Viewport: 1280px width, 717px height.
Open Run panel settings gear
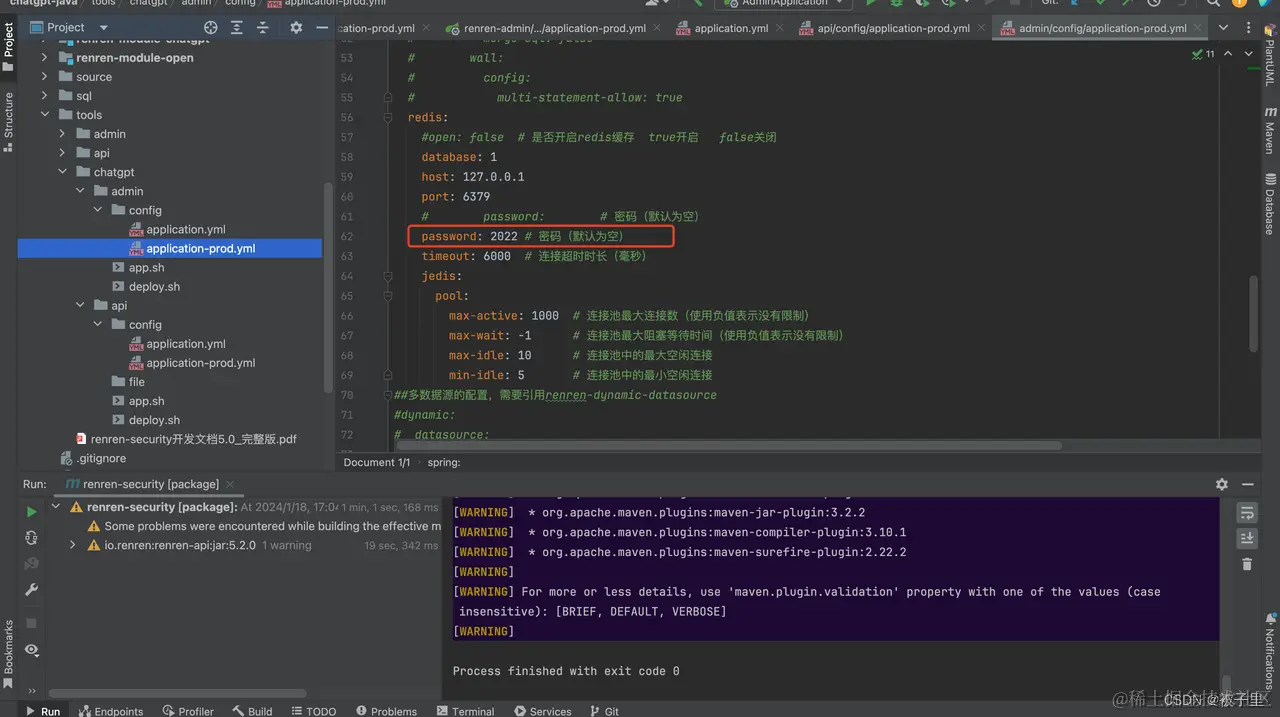(x=1222, y=484)
